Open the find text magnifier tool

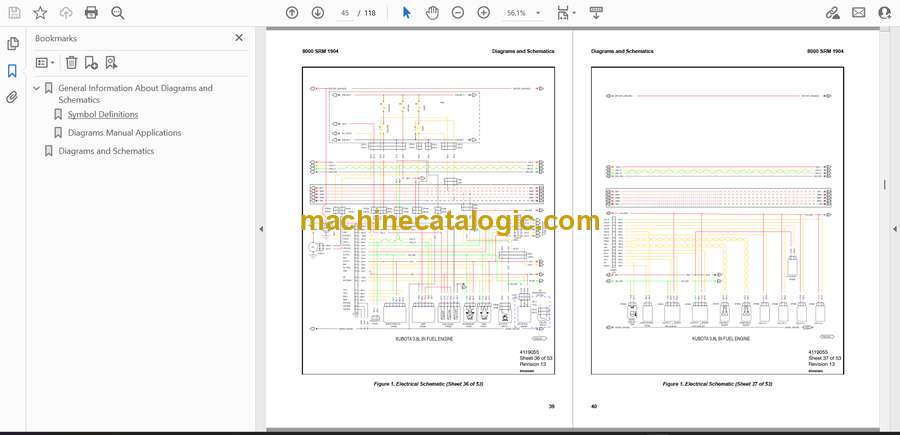[118, 13]
